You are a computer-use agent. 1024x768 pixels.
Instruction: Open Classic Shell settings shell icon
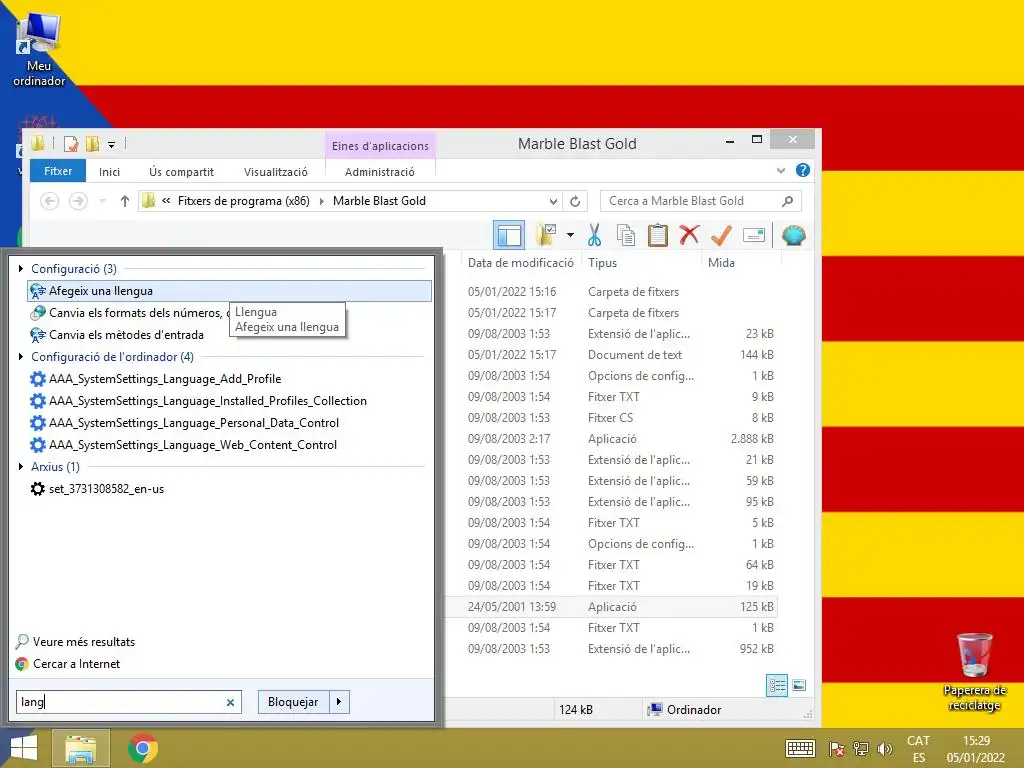pyautogui.click(x=793, y=235)
